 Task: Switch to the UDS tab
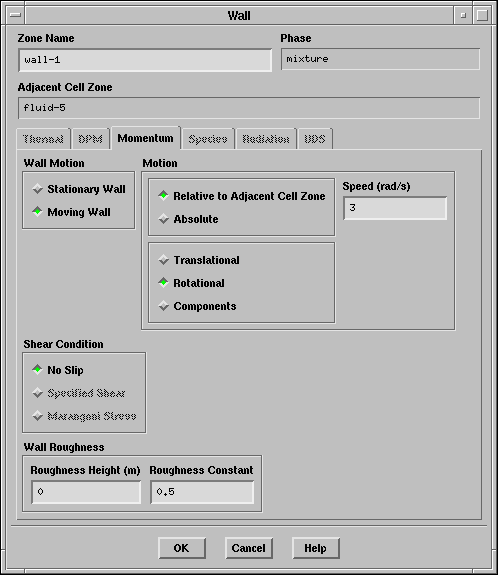click(x=315, y=139)
